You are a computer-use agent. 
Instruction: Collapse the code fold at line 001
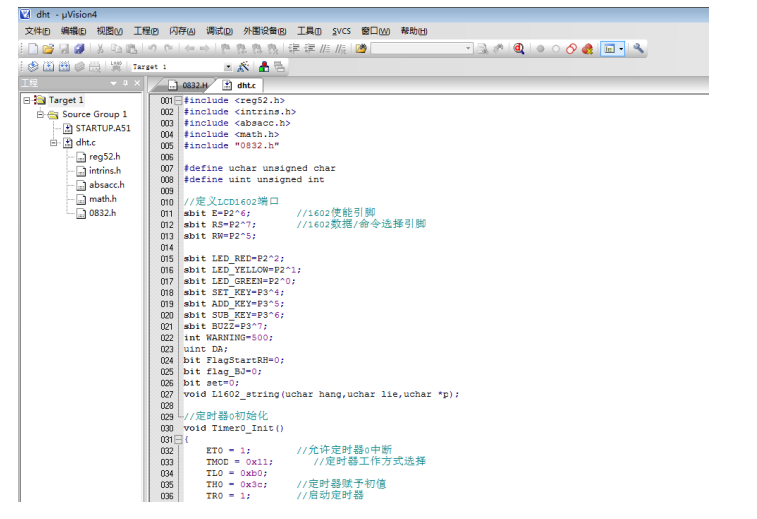[x=178, y=100]
